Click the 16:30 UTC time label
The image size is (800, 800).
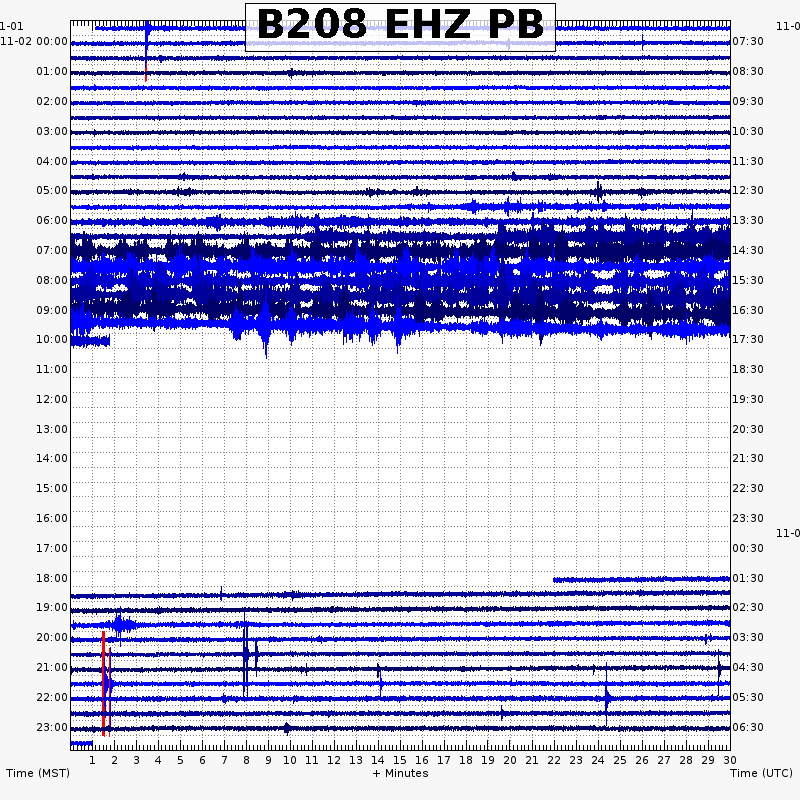pyautogui.click(x=748, y=310)
